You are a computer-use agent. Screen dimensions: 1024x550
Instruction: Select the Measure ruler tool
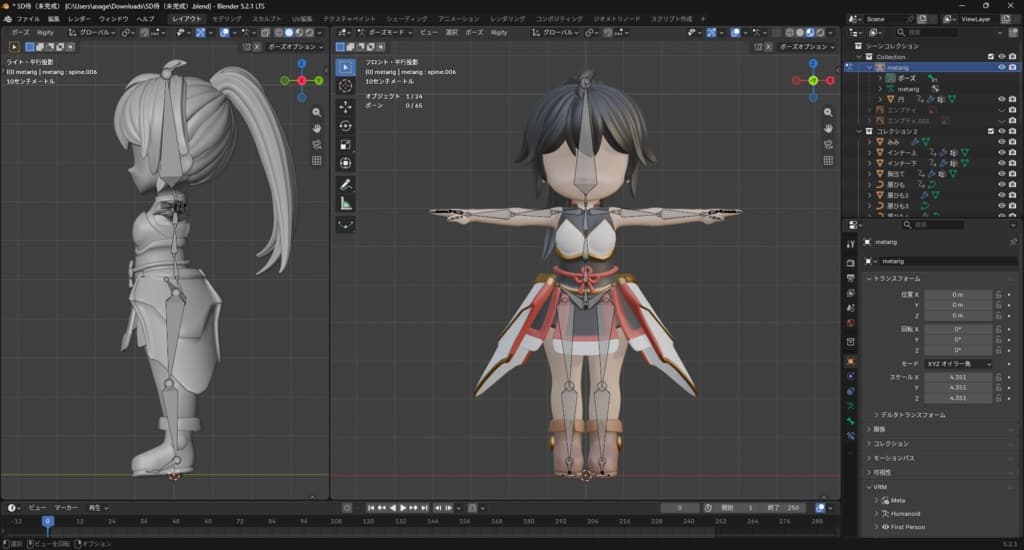click(345, 204)
